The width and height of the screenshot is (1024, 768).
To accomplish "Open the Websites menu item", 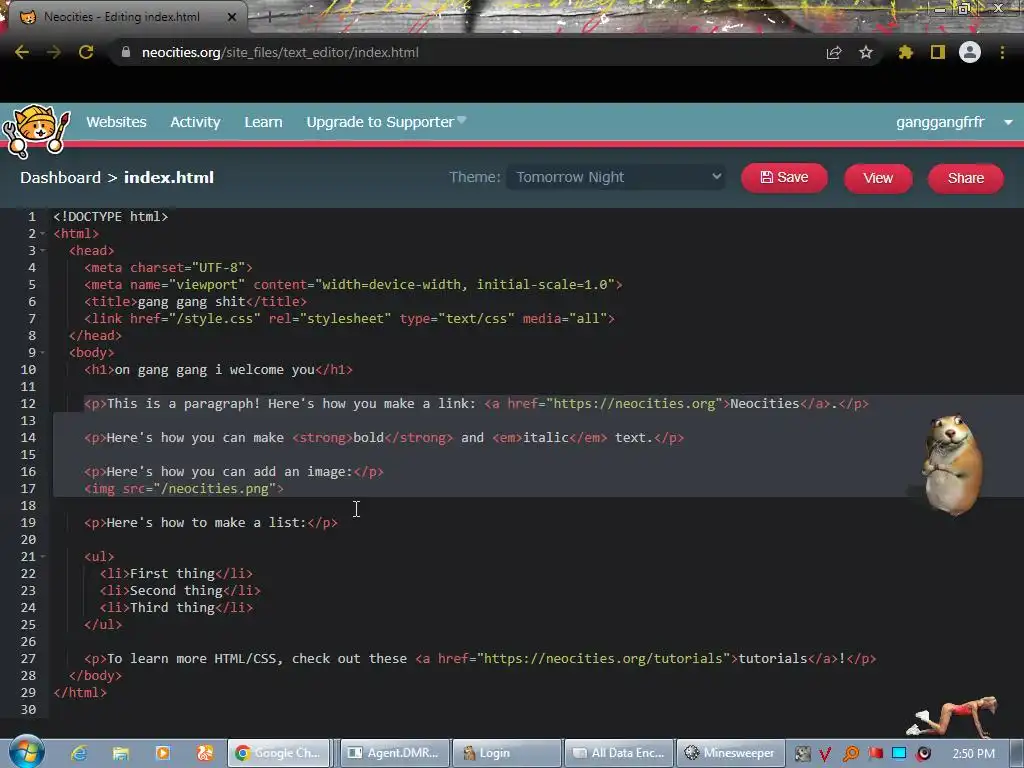I will [x=116, y=122].
